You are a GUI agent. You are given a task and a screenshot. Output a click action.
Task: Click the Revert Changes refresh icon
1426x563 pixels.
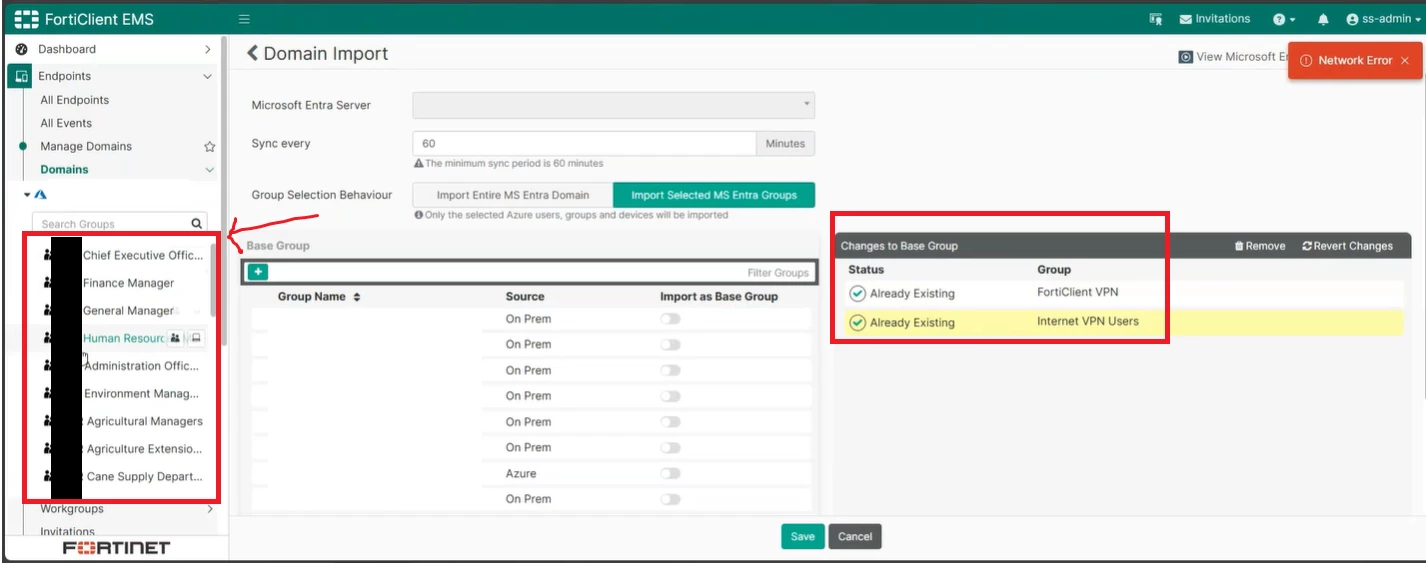click(x=1307, y=246)
